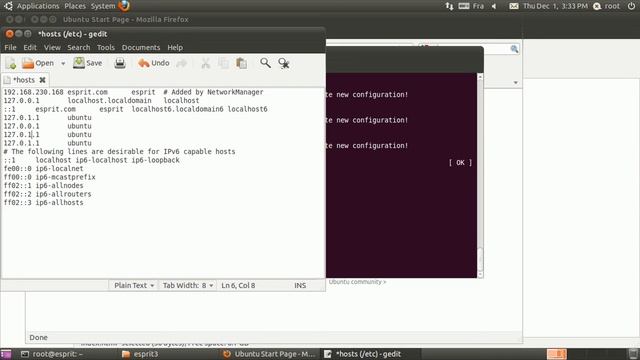Screen dimensions: 640x360
Task: Click the line 192.168.230.168 esprit.com
Action: pyautogui.click(x=133, y=92)
